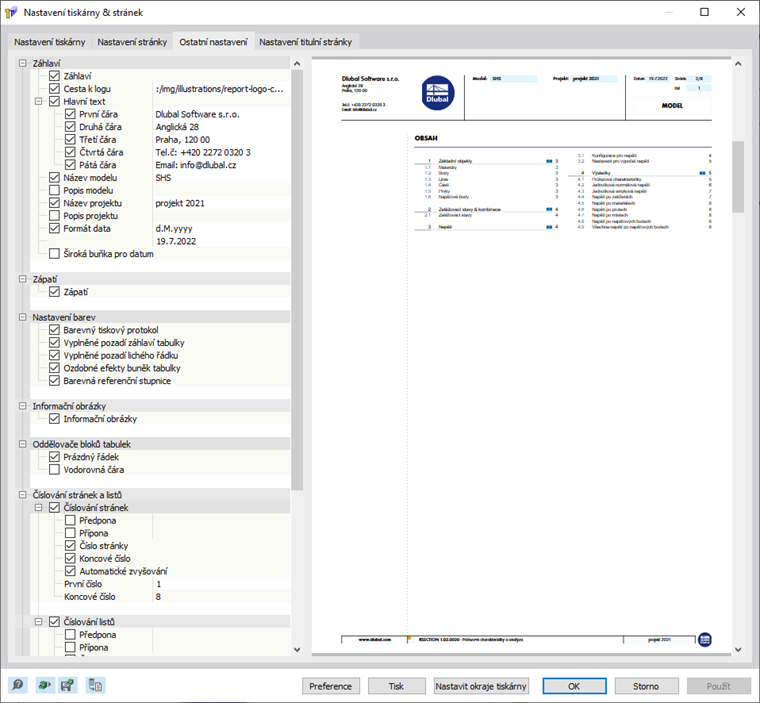Enable the Vodorovná čára checkbox
The width and height of the screenshot is (760, 703).
click(54, 469)
